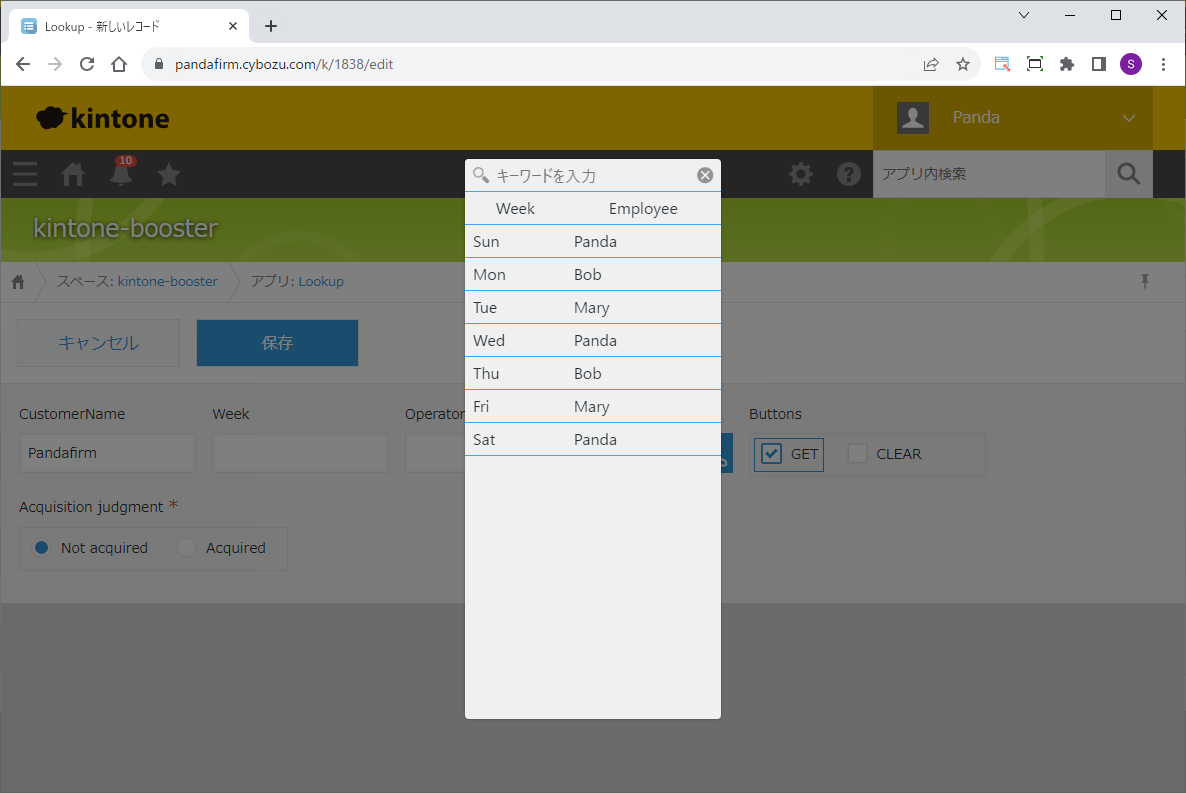This screenshot has height=793, width=1186.
Task: Expand the Panda user account dropdown
Action: pos(1129,118)
